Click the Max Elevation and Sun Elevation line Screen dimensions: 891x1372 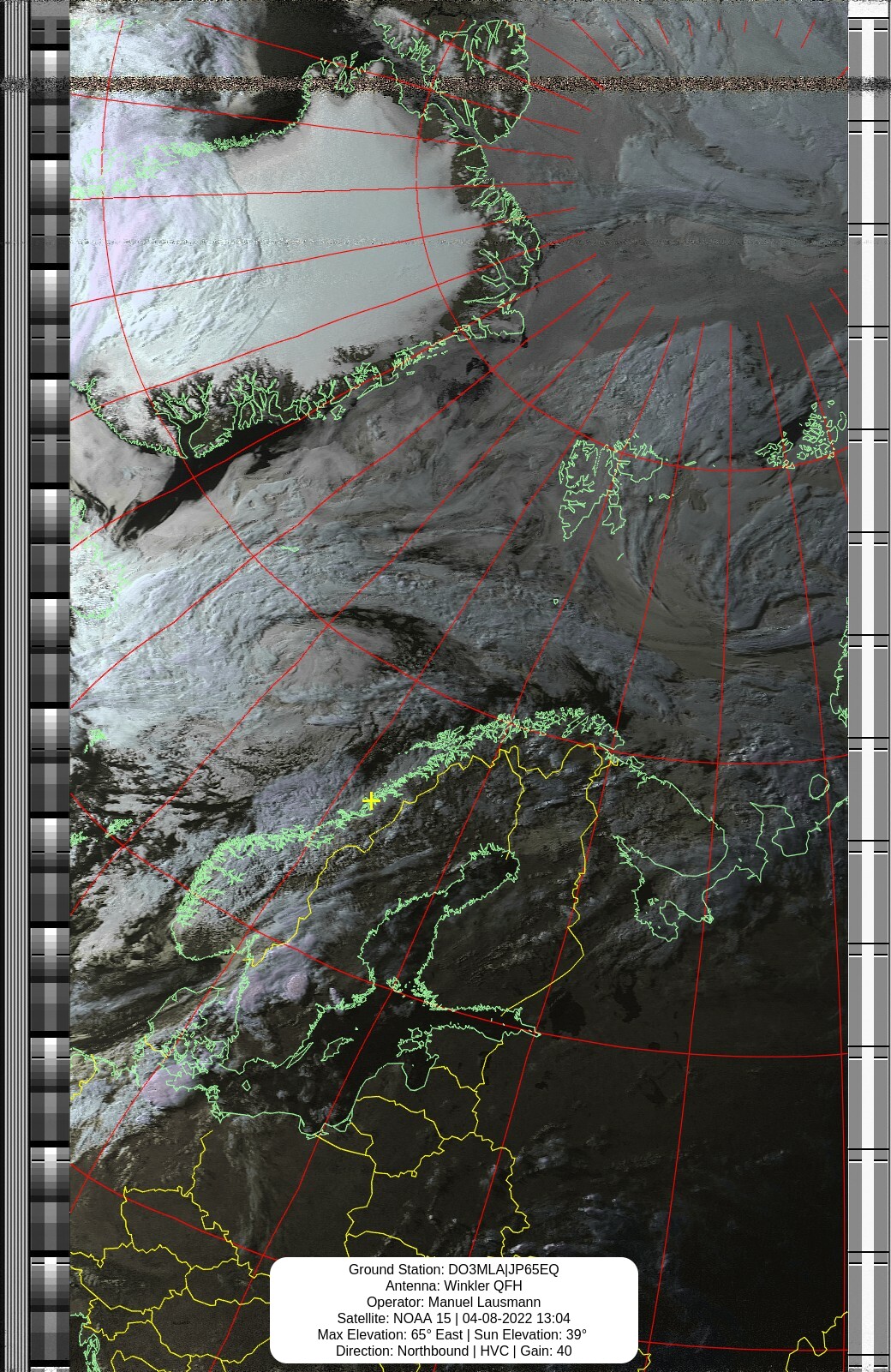pos(453,1334)
